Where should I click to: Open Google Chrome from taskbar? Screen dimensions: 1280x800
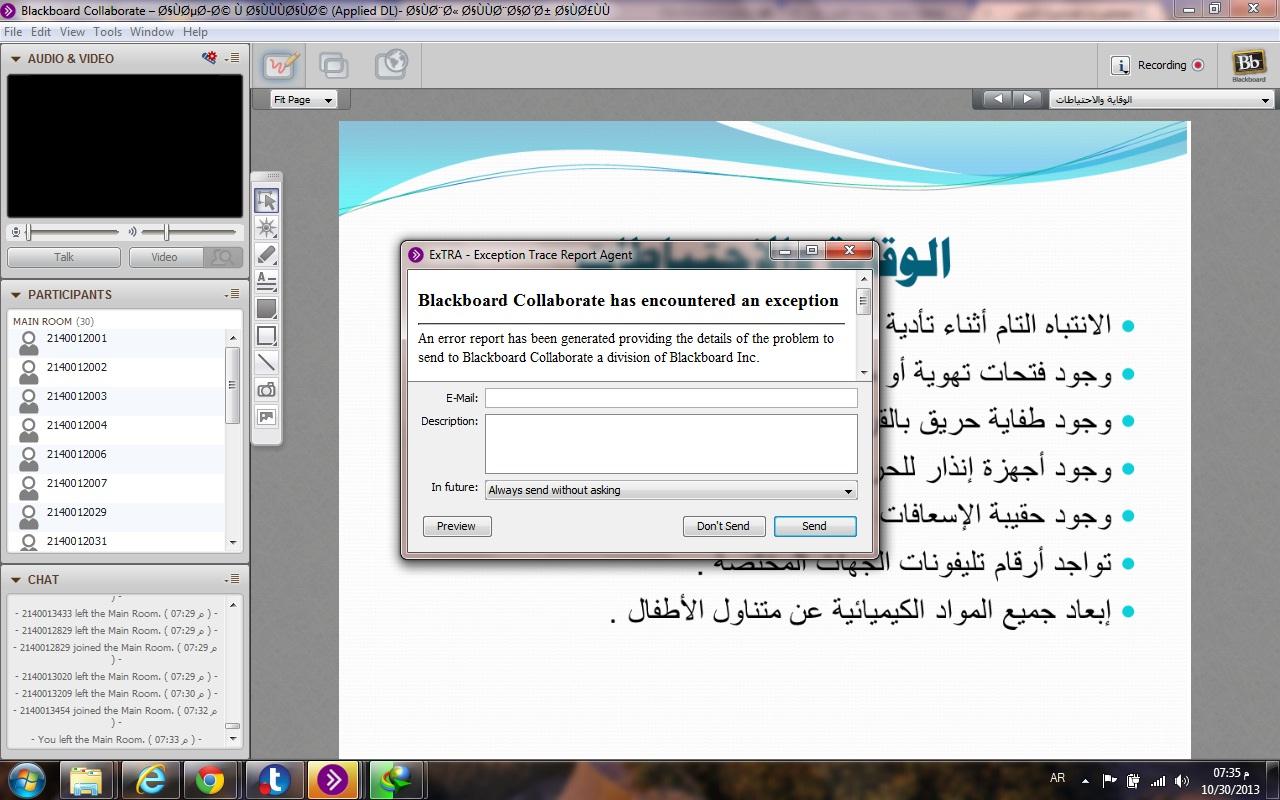click(210, 779)
